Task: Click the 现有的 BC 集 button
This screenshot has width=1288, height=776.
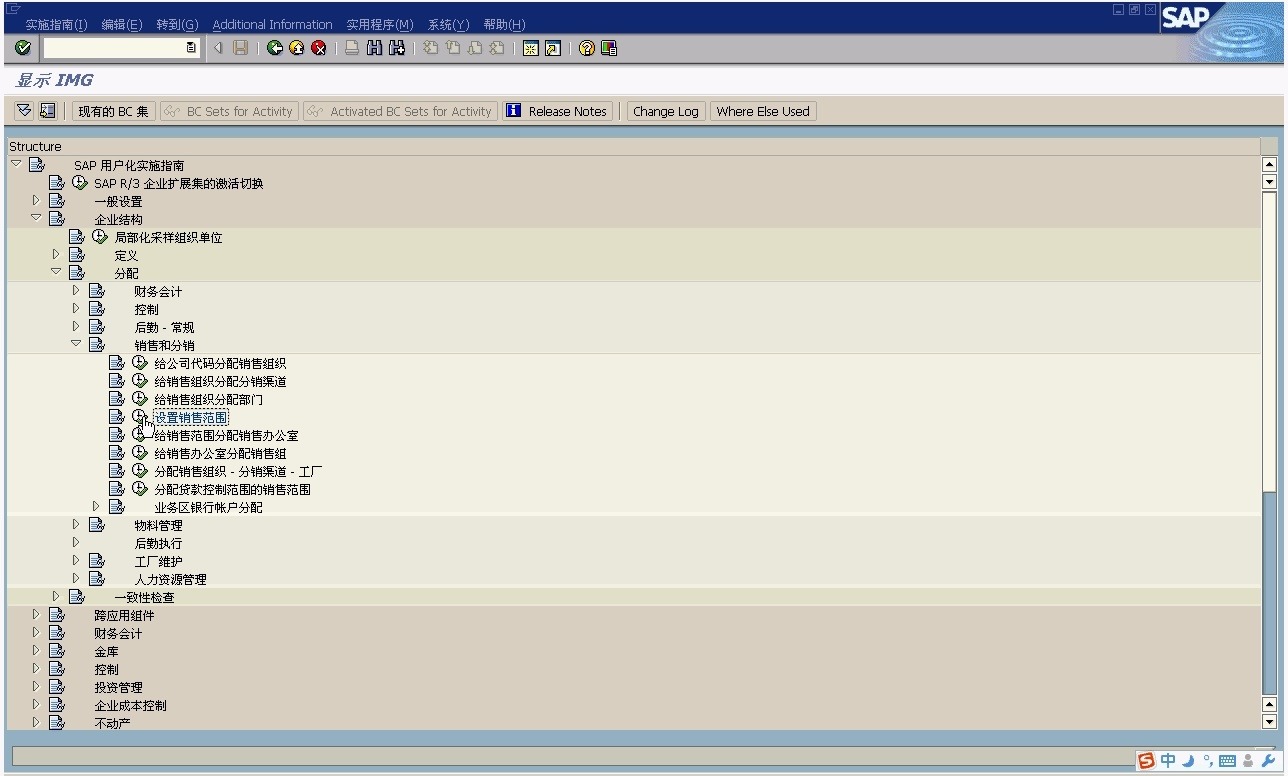Action: pyautogui.click(x=114, y=111)
